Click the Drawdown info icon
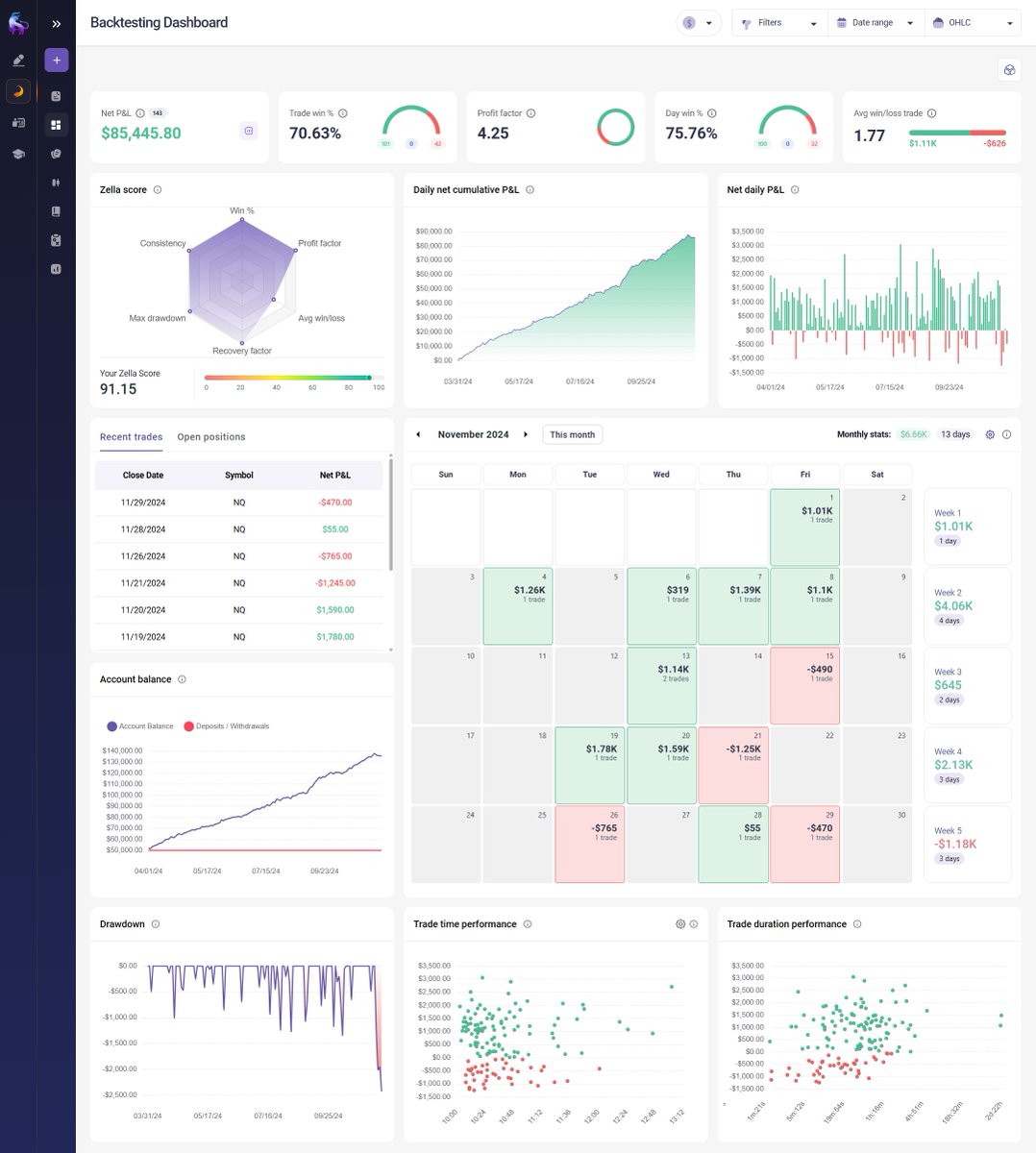This screenshot has height=1153, width=1036. [x=156, y=924]
